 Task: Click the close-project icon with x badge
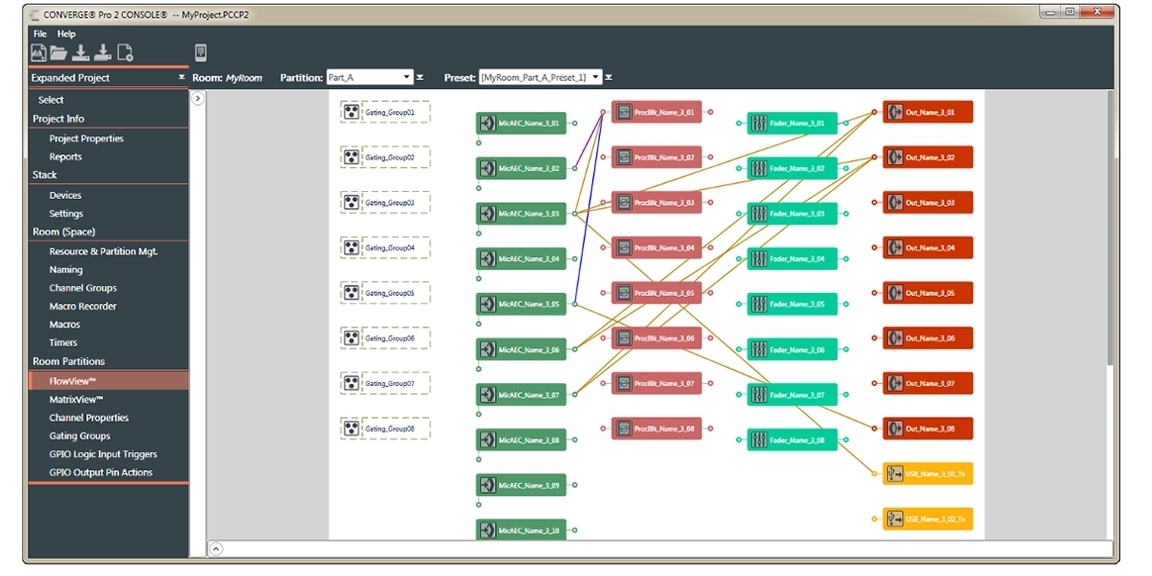click(x=125, y=53)
